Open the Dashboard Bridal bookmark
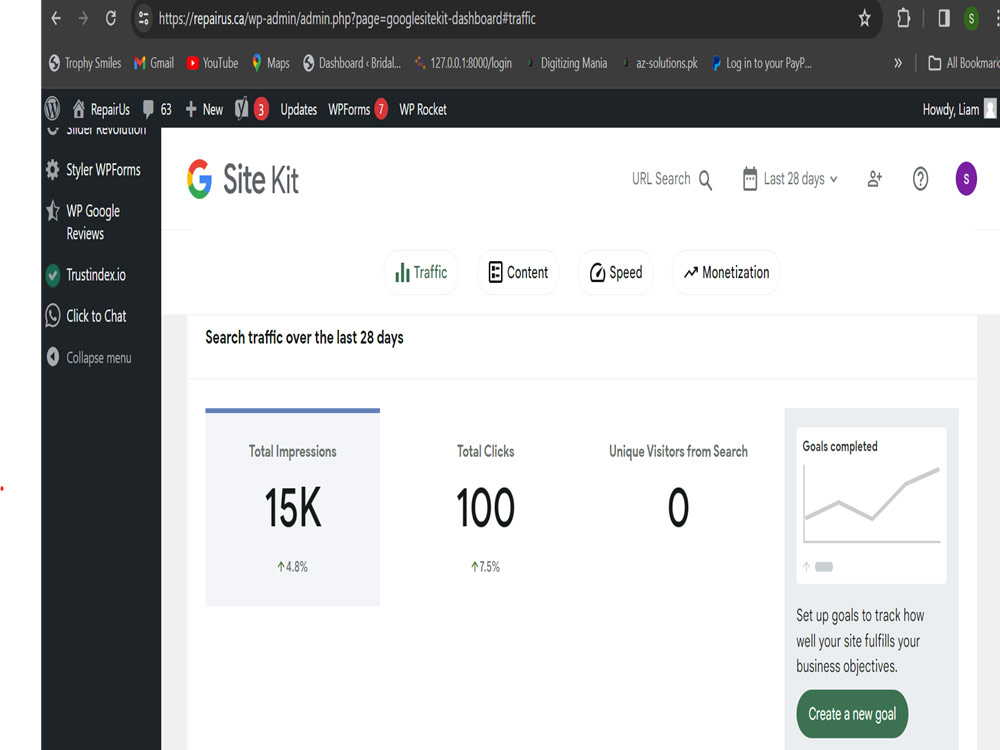Screen dimensions: 1000x750 [x=352, y=63]
